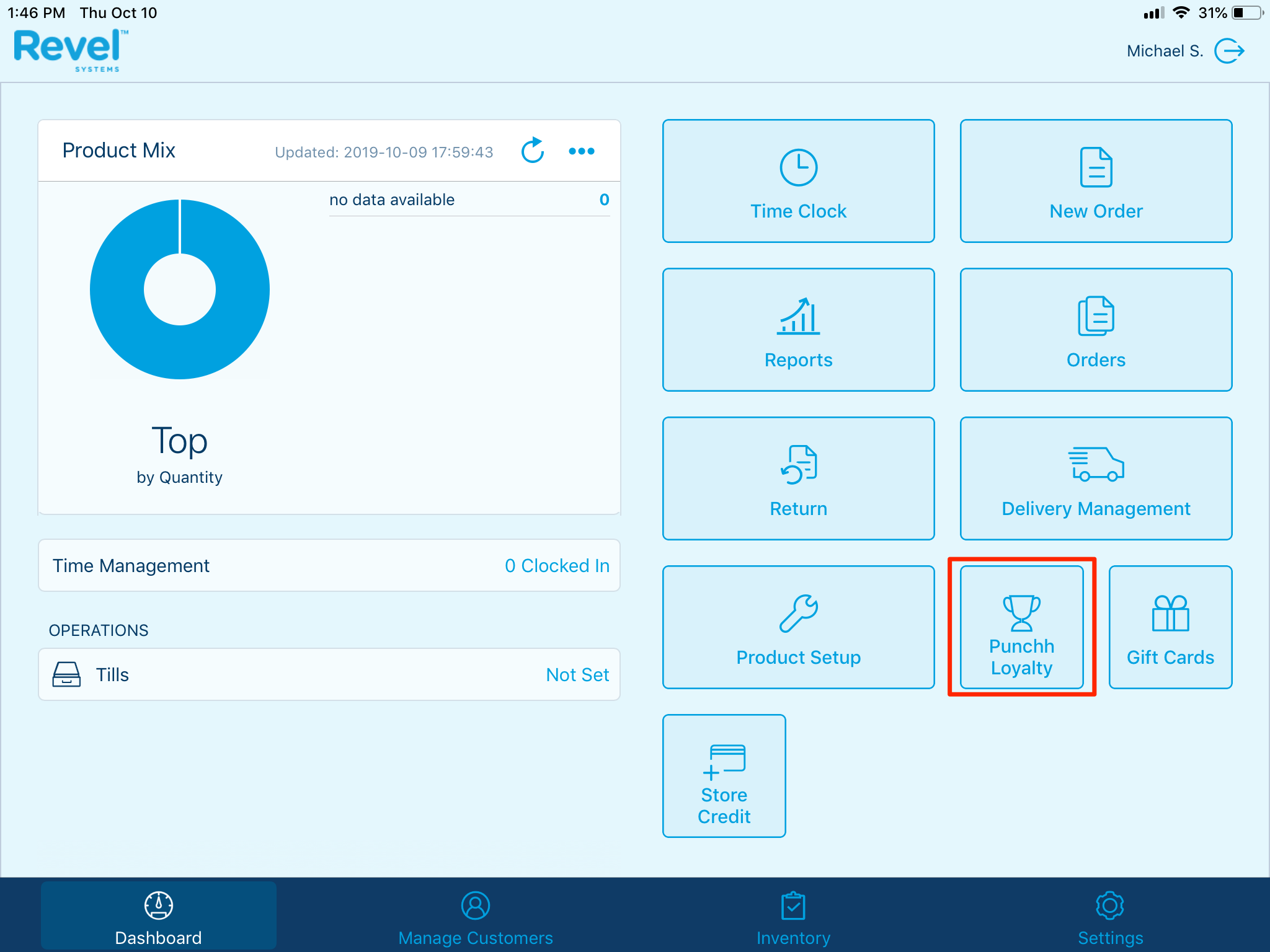Open the Store Credit tile

click(x=724, y=776)
